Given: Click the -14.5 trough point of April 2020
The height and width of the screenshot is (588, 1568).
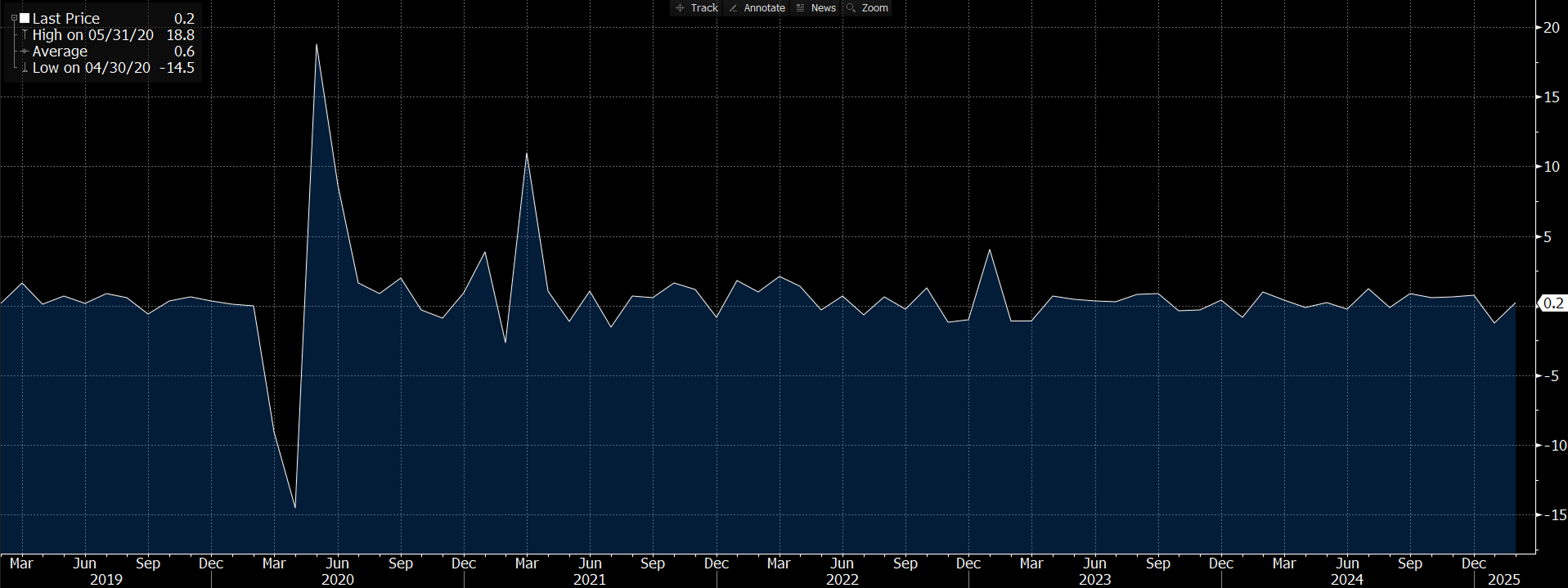Looking at the screenshot, I should [295, 508].
